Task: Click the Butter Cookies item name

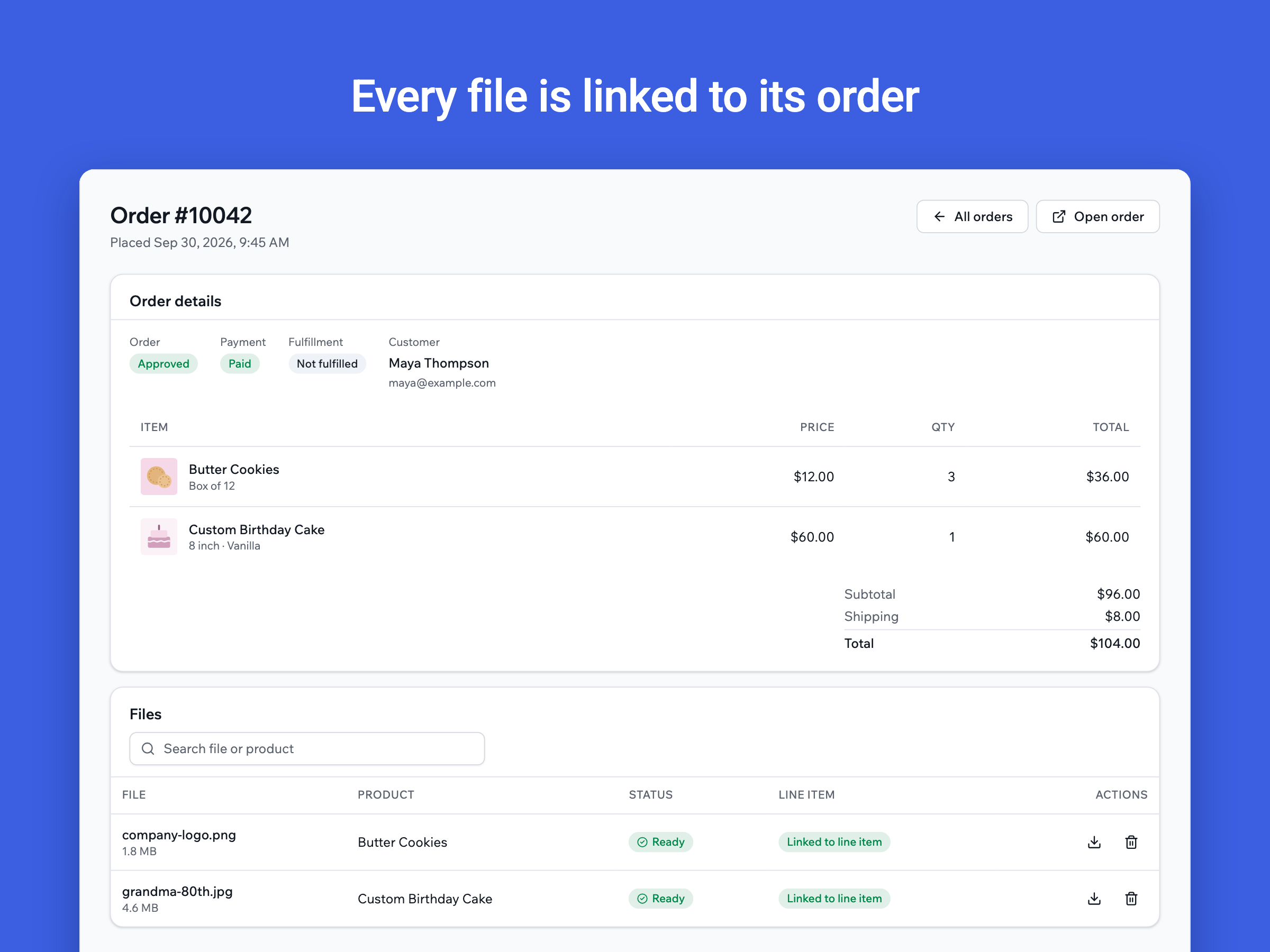Action: [x=234, y=470]
